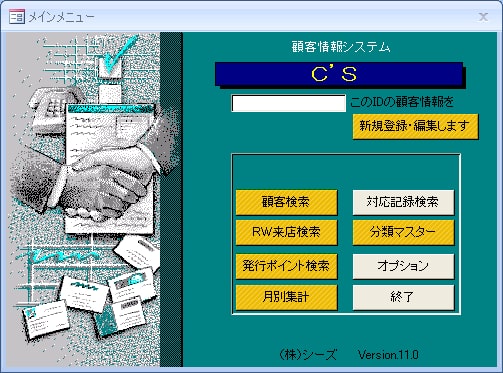This screenshot has width=503, height=373.
Task: Click the C'S logo banner
Action: pos(339,75)
